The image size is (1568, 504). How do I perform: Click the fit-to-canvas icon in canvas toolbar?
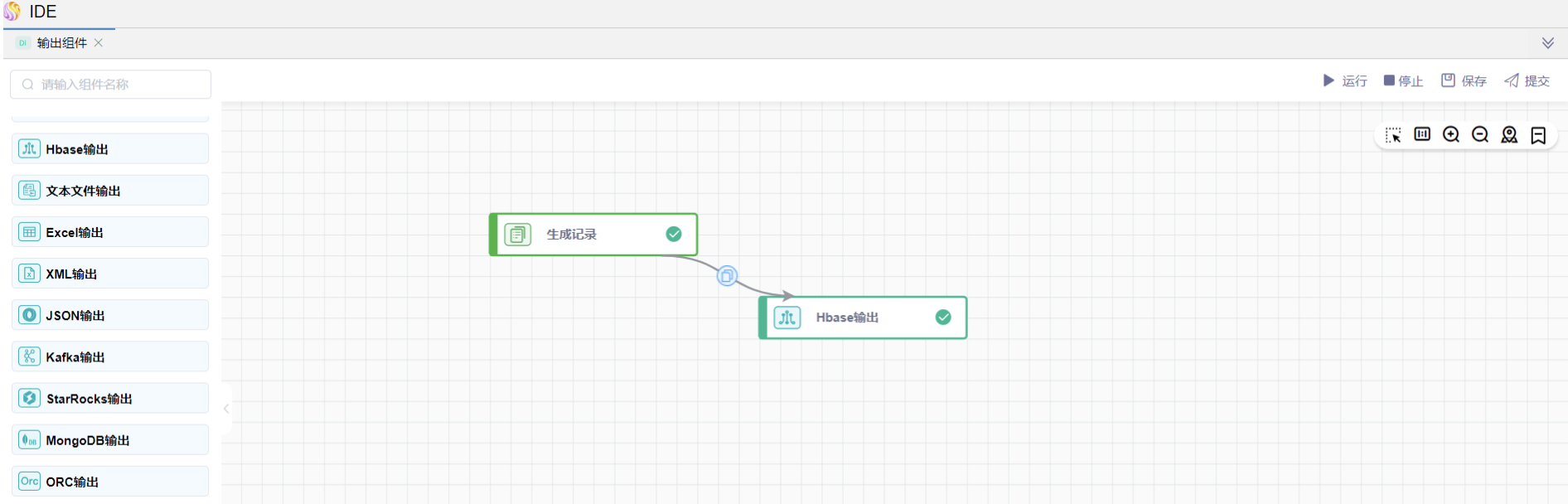pos(1422,134)
